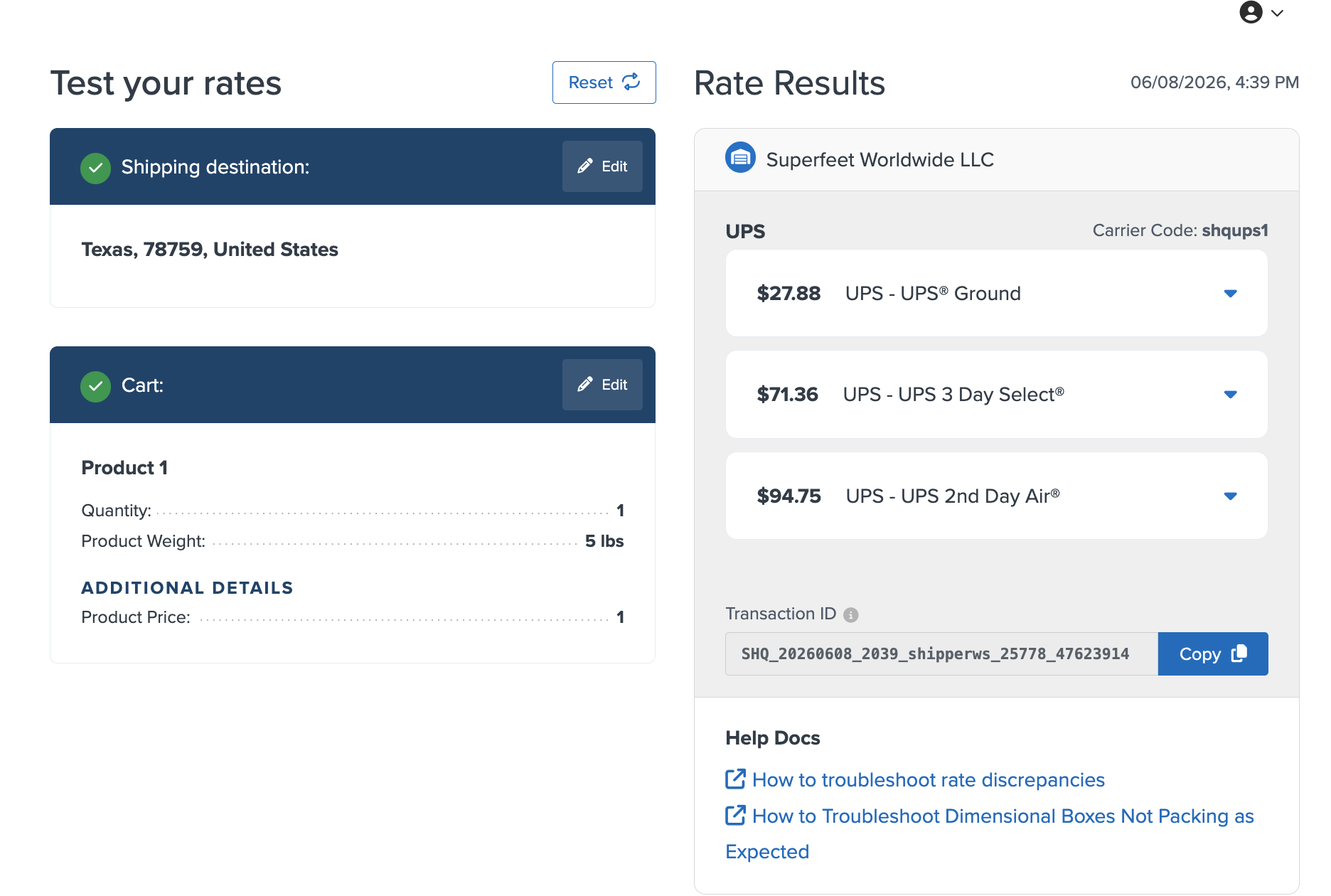Click the Help Docs heading
Image resolution: width=1331 pixels, height=896 pixels.
pos(773,738)
